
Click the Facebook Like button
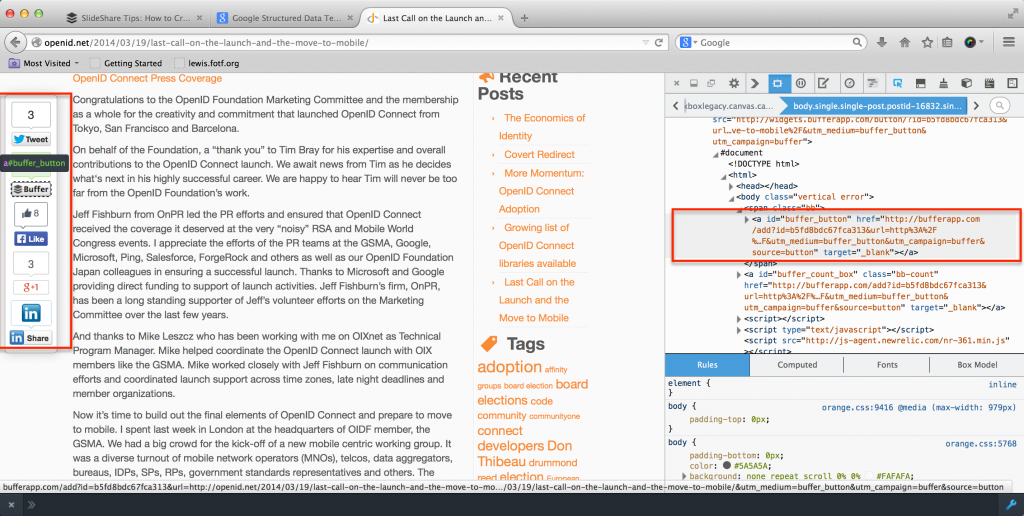tap(31, 239)
